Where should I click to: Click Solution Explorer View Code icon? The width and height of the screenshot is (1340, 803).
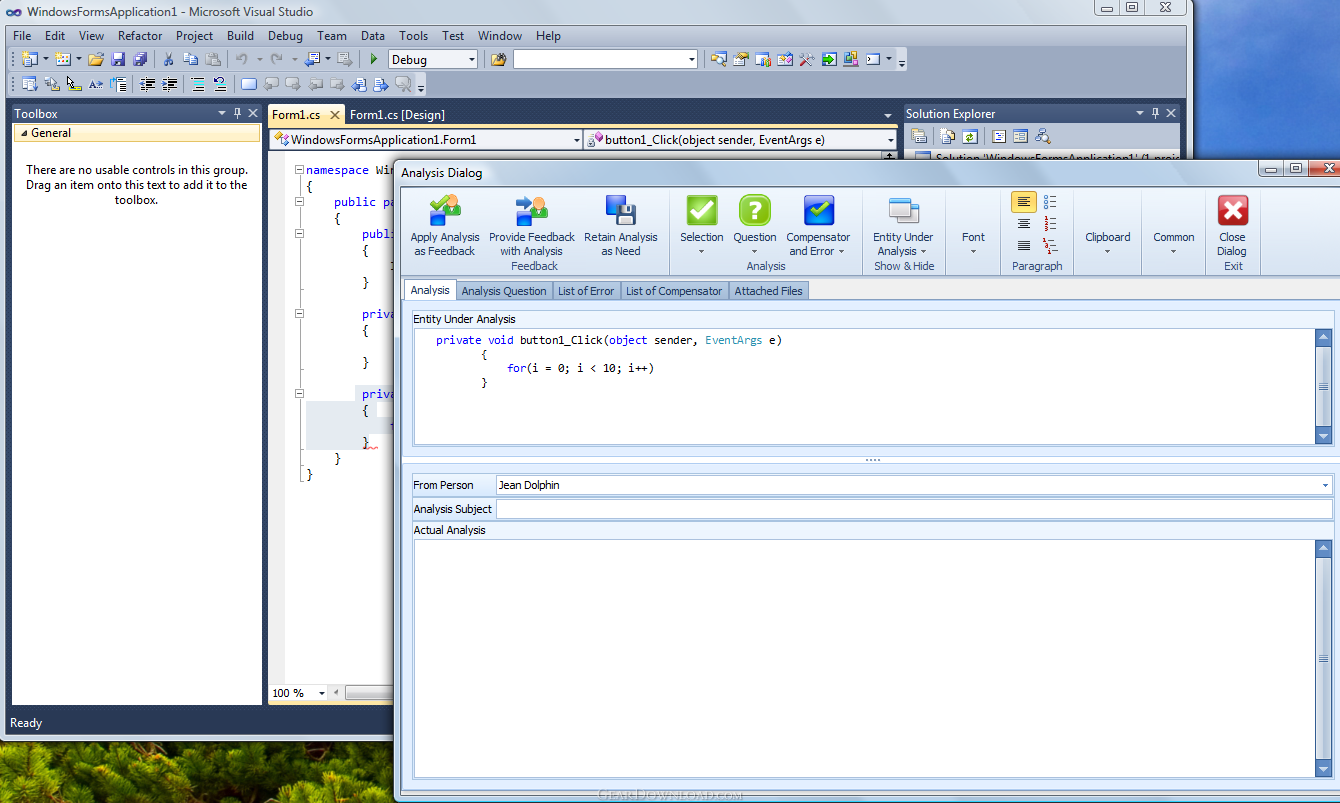click(x=998, y=137)
